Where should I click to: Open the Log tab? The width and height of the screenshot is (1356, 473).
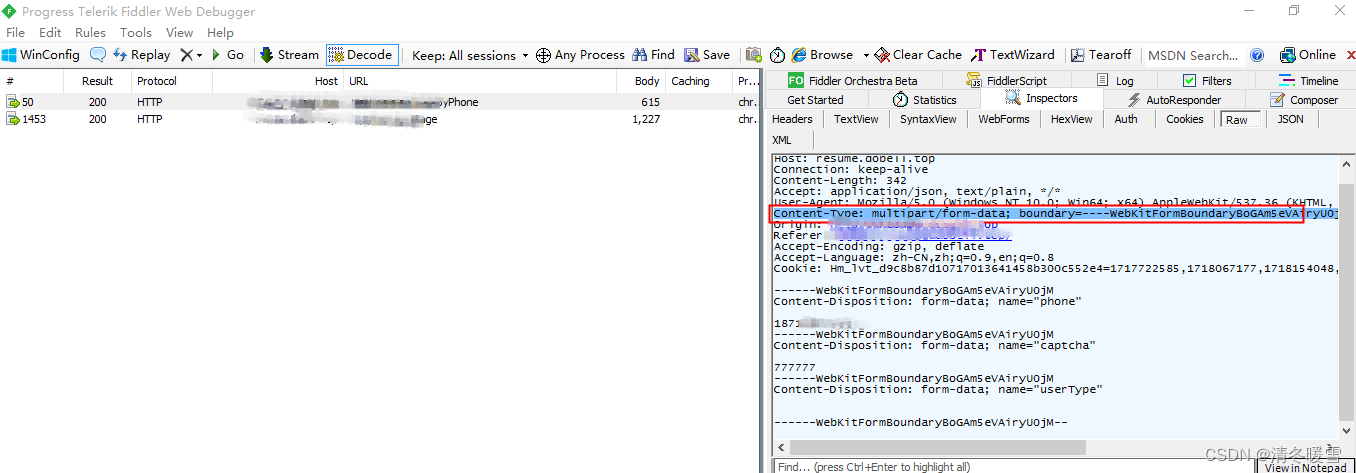coord(1114,81)
